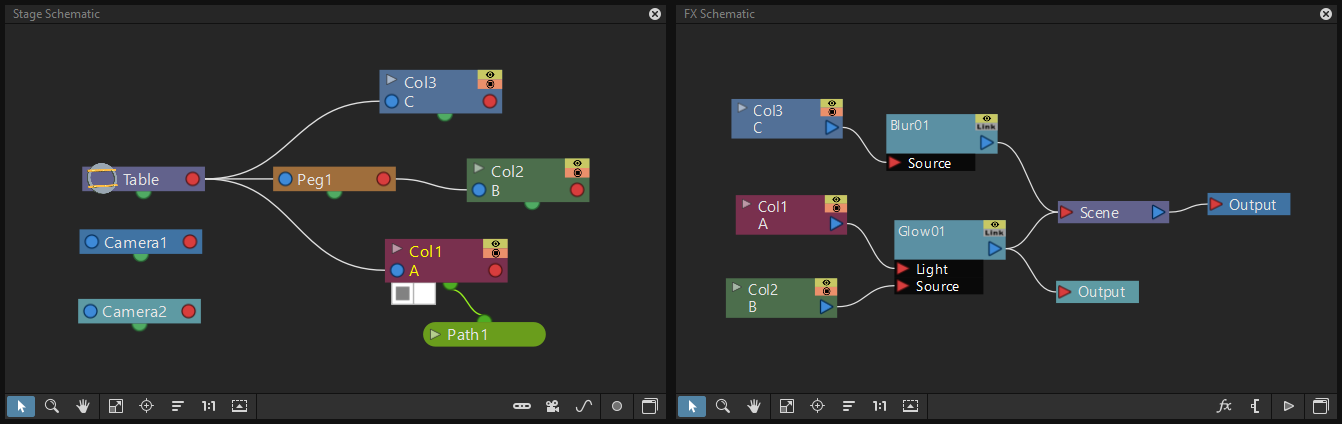Toggle preview eye on Stage Col2 node
This screenshot has height=424, width=1342.
pyautogui.click(x=577, y=163)
